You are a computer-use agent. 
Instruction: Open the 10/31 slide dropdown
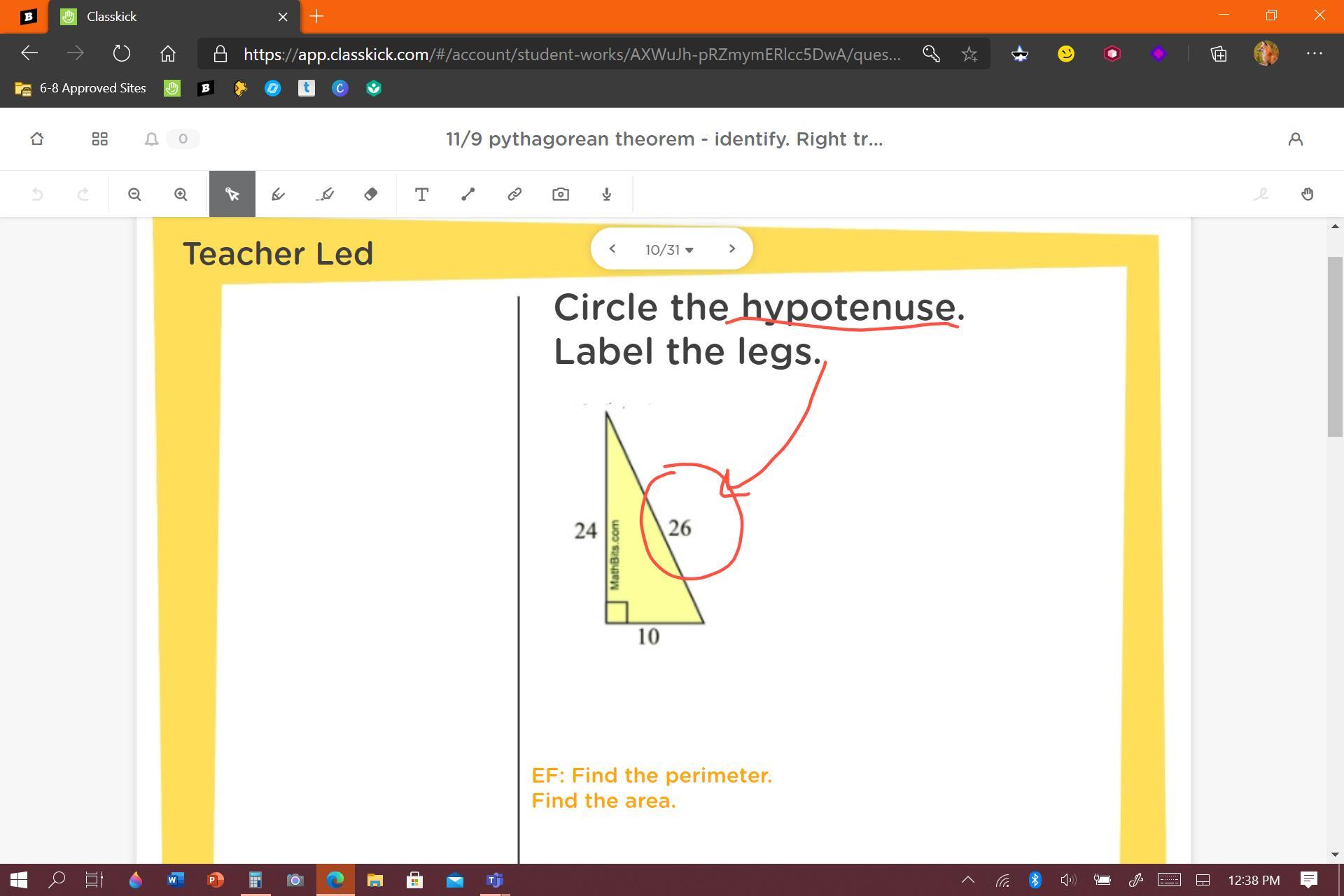[x=669, y=250]
